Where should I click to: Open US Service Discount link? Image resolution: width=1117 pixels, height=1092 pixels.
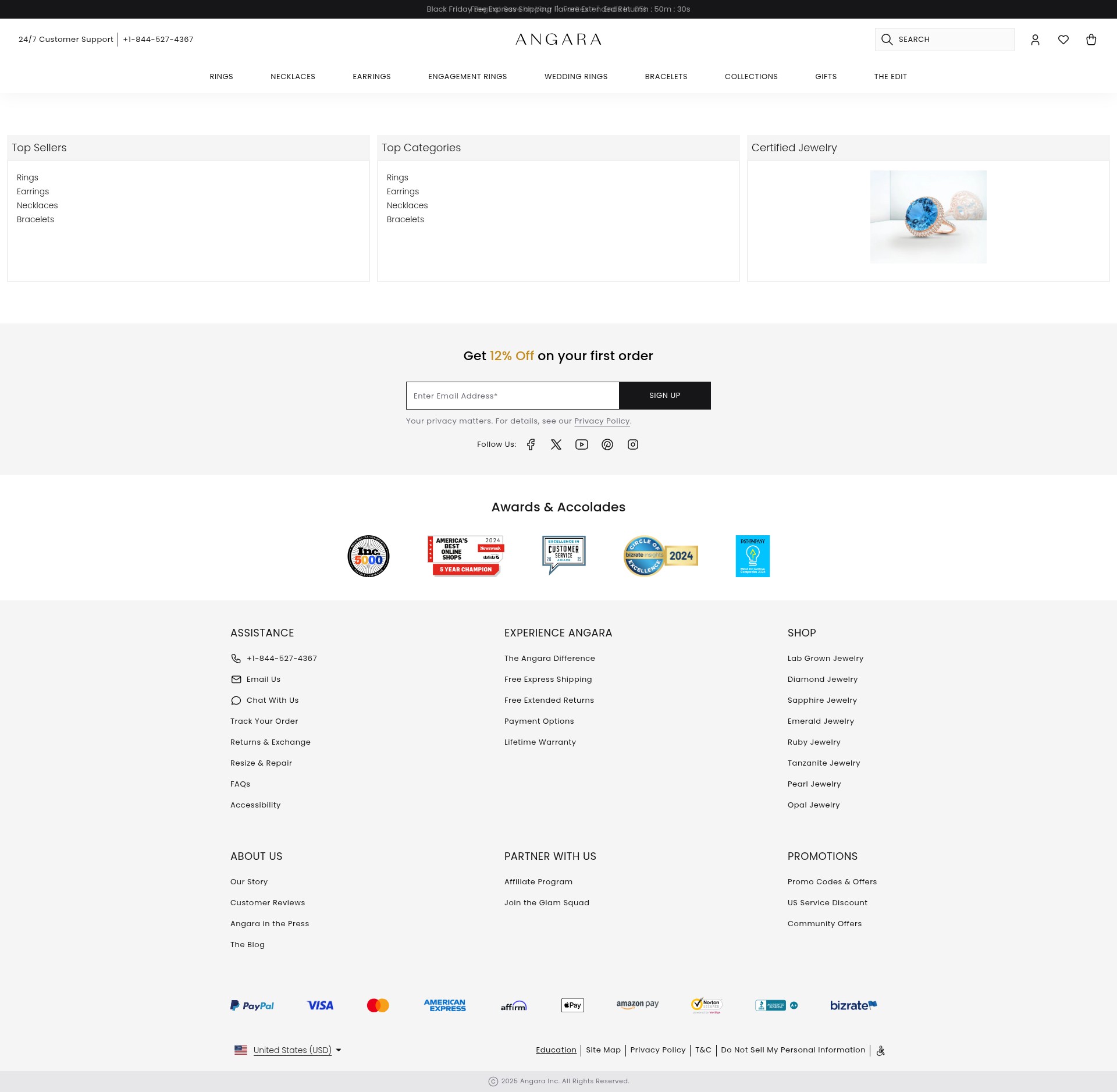pos(827,903)
